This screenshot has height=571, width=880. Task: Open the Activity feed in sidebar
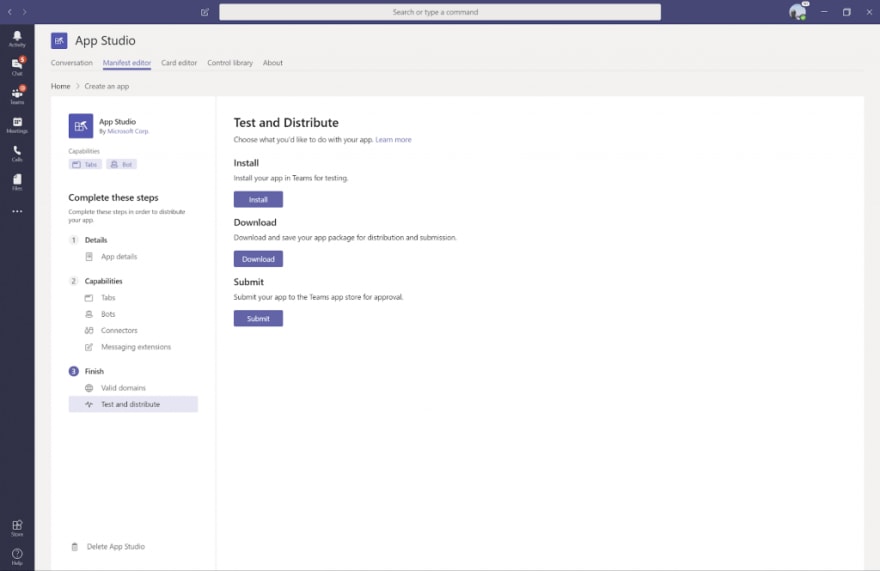[17, 39]
